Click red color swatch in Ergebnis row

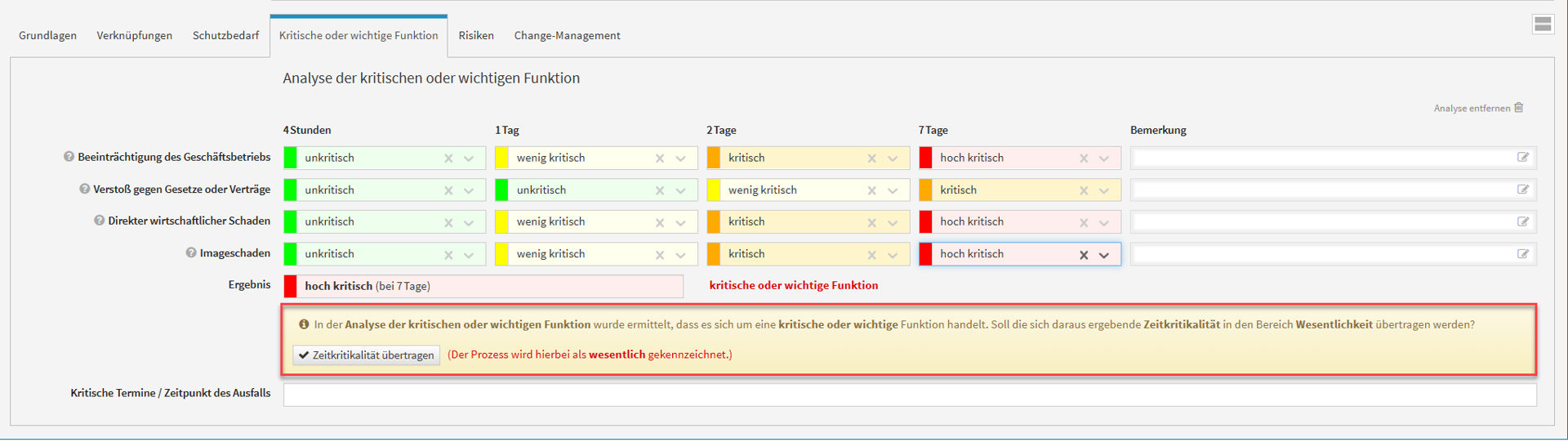click(291, 286)
